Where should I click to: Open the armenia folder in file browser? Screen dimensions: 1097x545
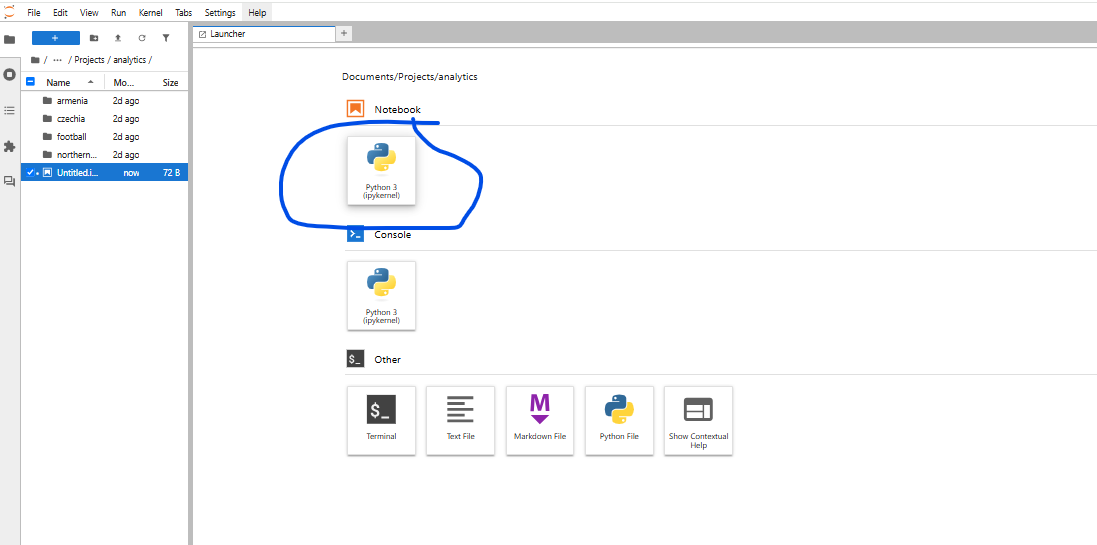[x=72, y=101]
